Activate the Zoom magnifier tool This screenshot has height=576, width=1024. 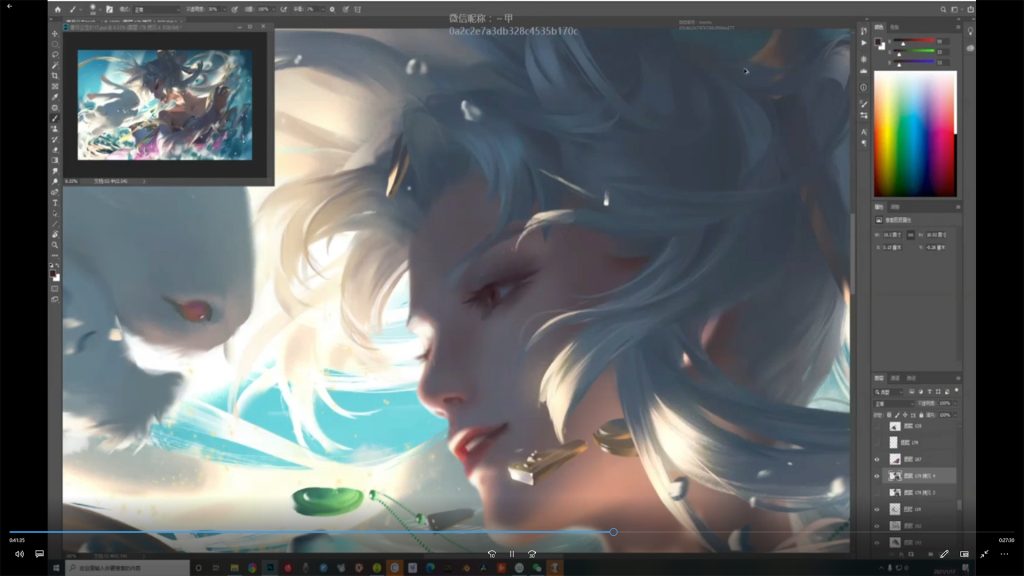point(55,244)
